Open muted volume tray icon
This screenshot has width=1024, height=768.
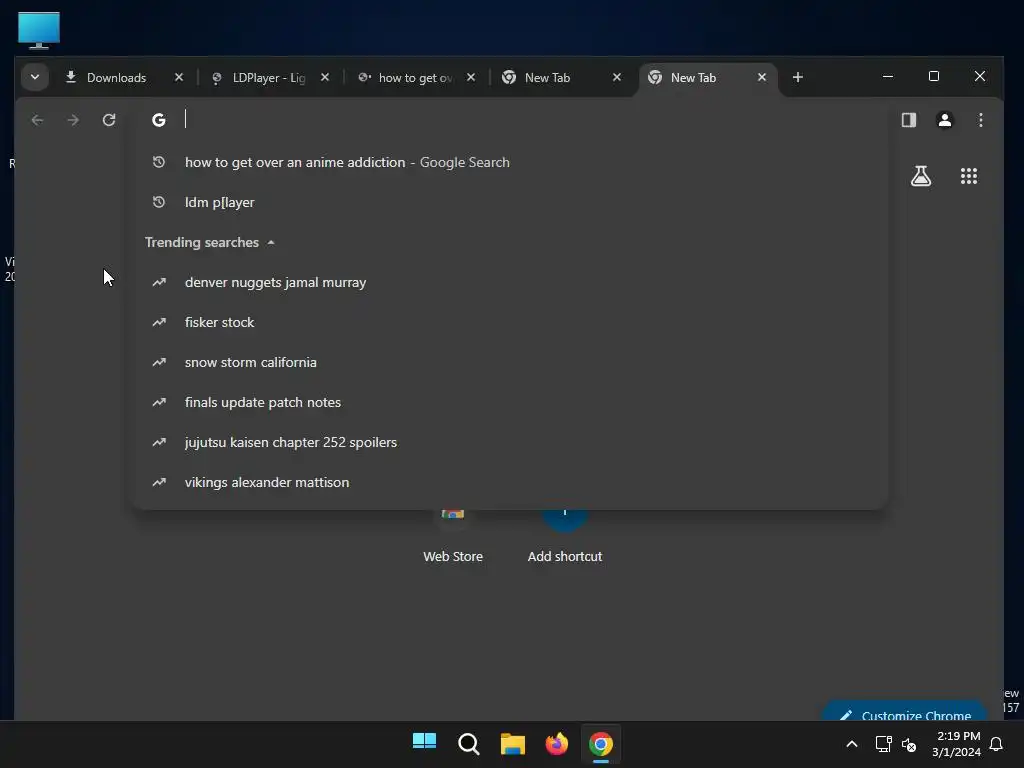[x=909, y=744]
